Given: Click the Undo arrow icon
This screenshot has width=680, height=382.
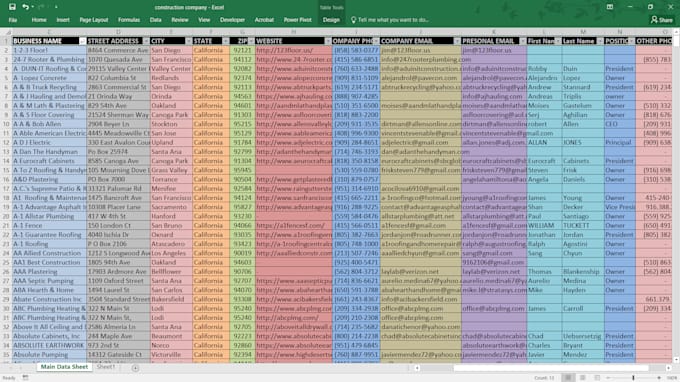Looking at the screenshot, I should (25, 7).
